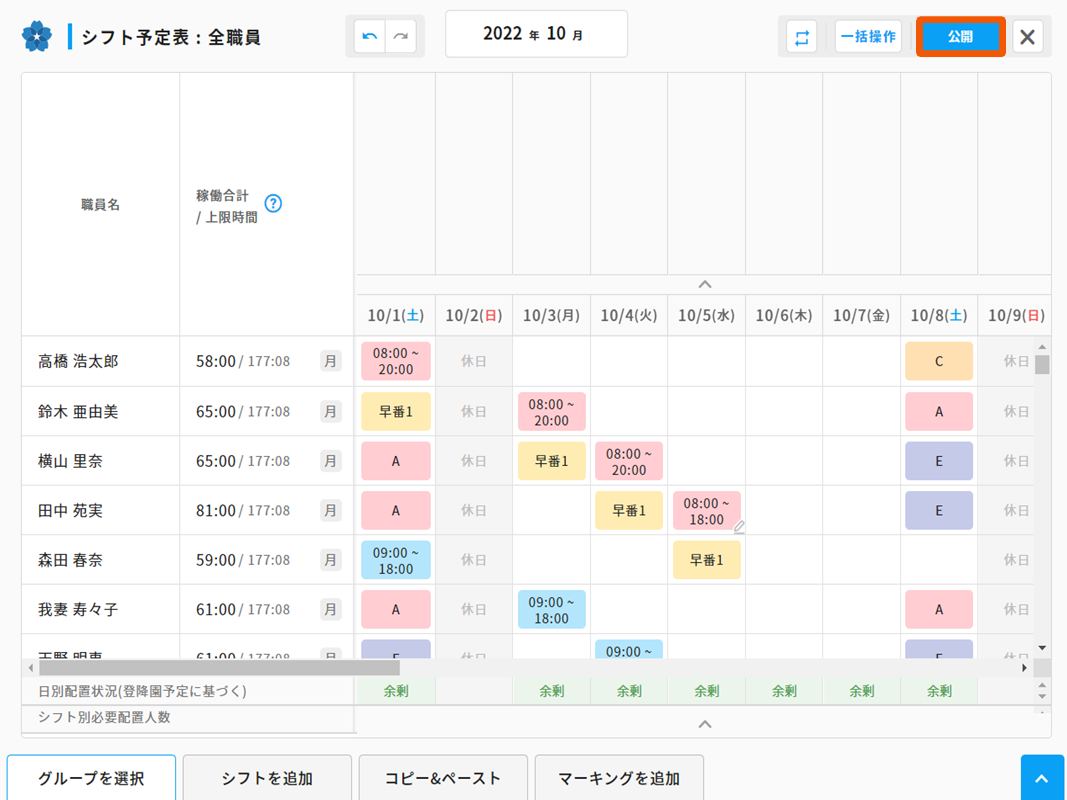This screenshot has height=800, width=1067.
Task: Toggle the 月 badge for 田中 苑実
Action: coord(330,510)
